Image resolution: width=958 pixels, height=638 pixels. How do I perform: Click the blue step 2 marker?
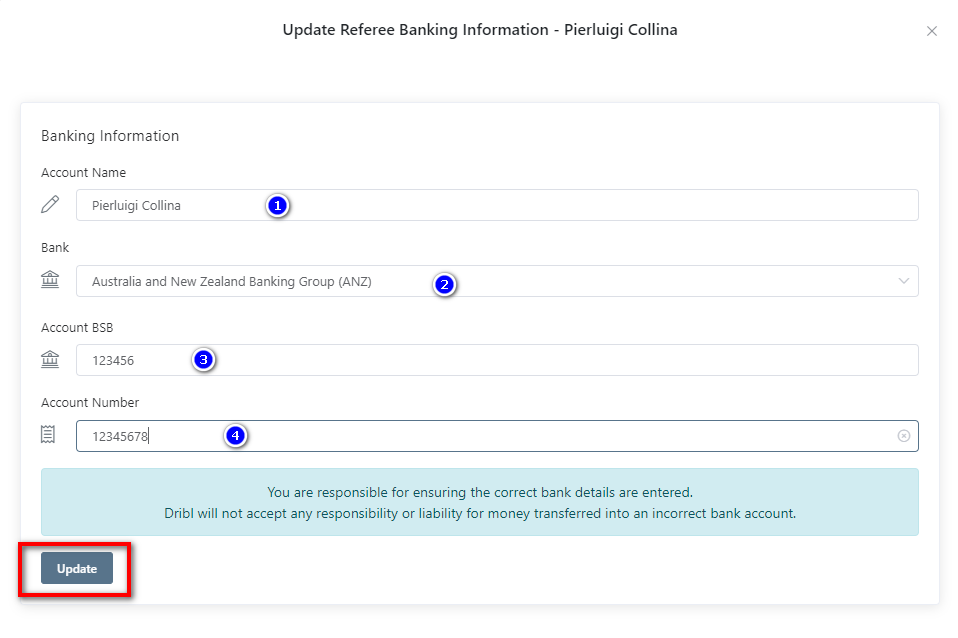(x=445, y=284)
